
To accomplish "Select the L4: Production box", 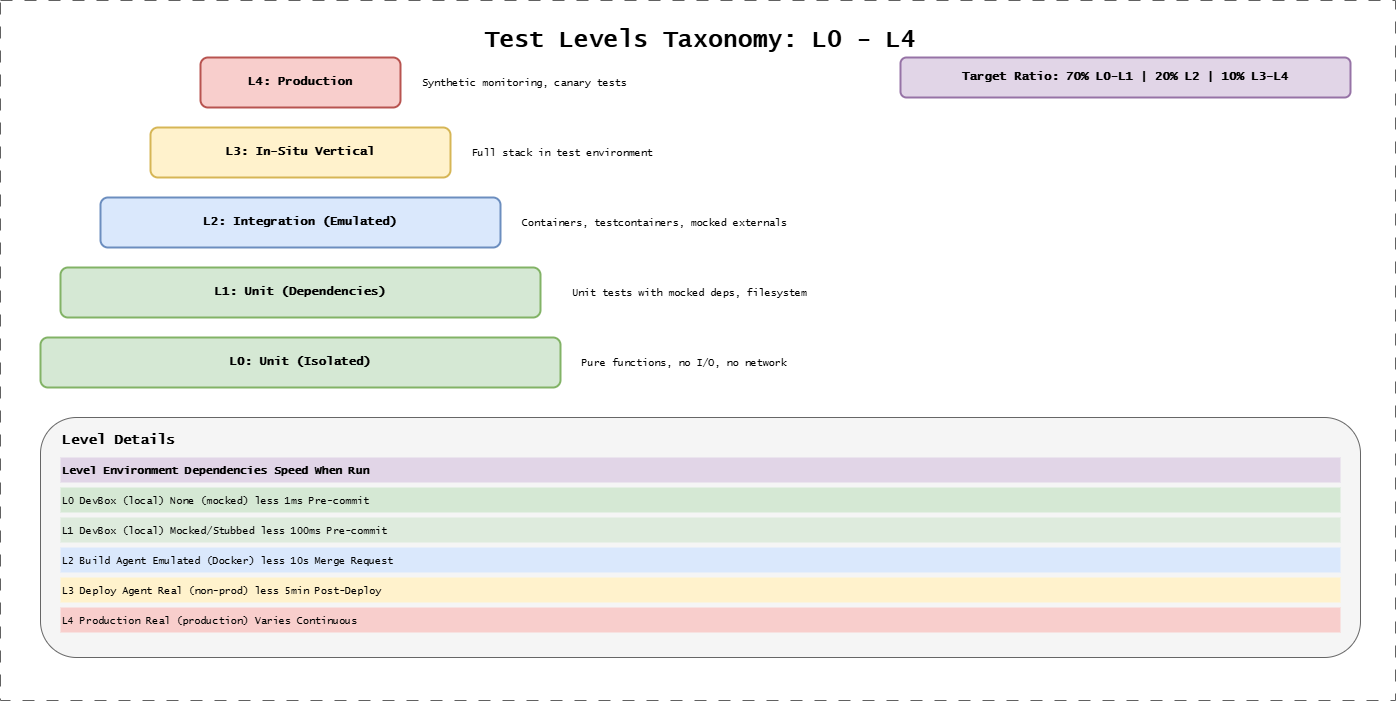I will (300, 82).
